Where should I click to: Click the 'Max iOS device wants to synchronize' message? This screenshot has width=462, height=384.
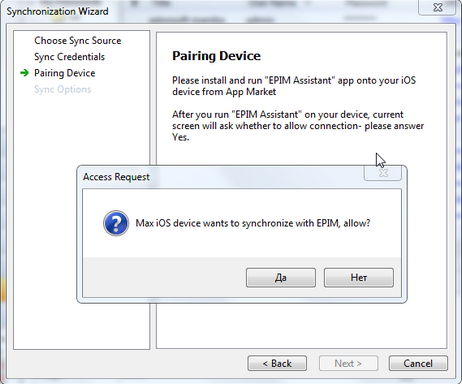(x=253, y=223)
